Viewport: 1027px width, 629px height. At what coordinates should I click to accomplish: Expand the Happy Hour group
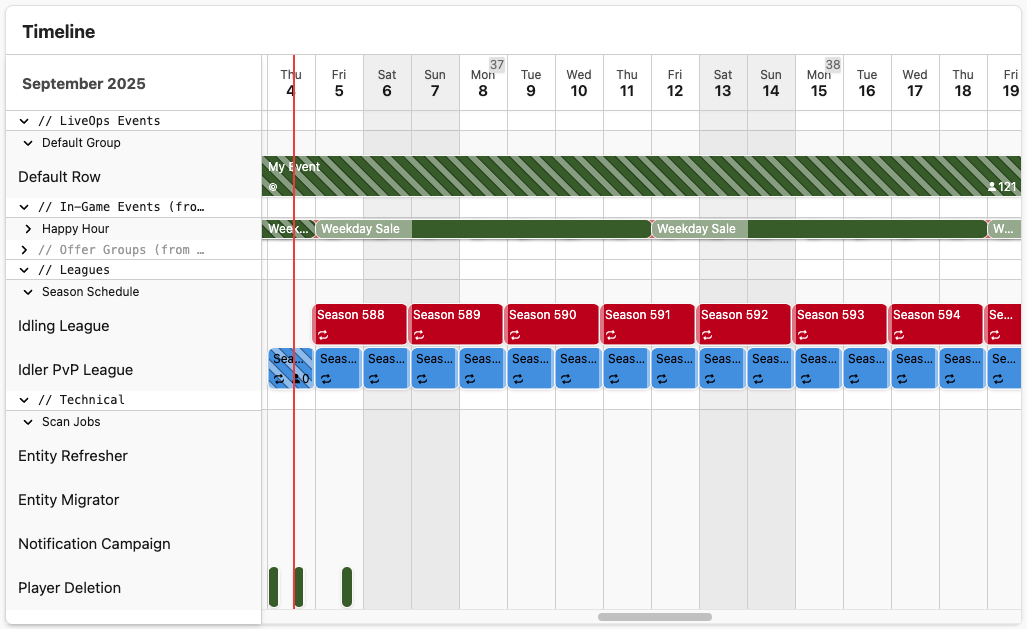[x=28, y=229]
